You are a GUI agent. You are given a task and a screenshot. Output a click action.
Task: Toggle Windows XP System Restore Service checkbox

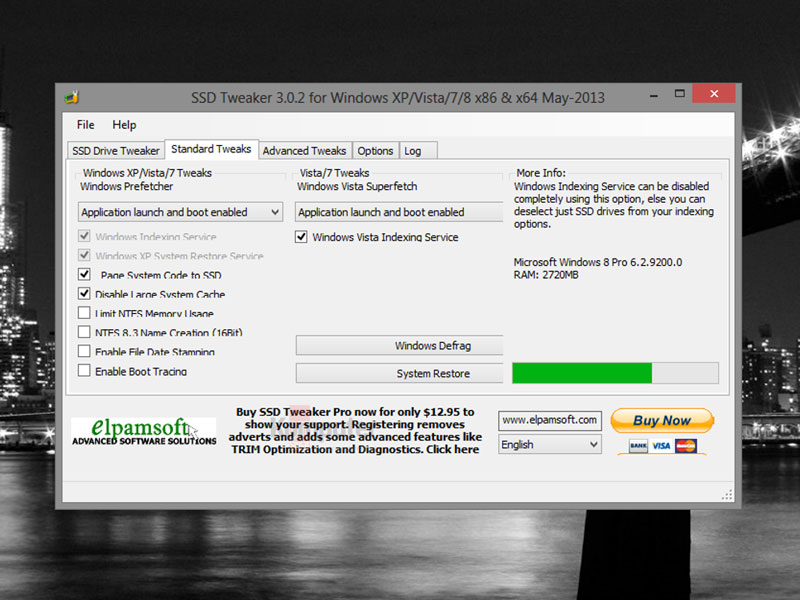(84, 255)
